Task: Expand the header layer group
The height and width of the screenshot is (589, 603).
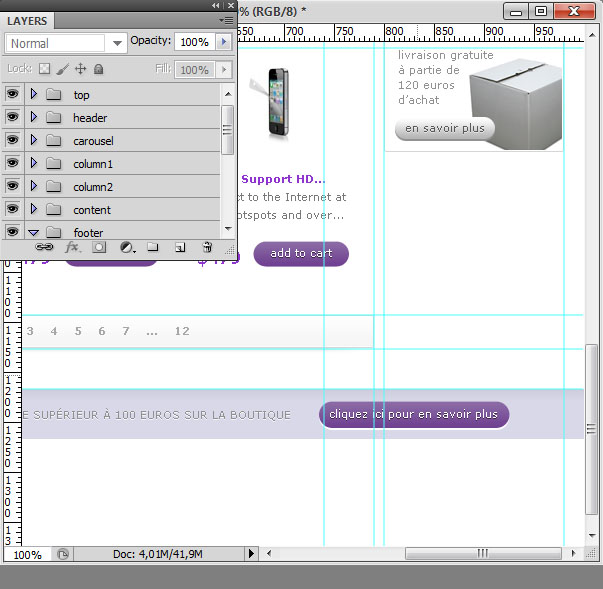Action: 33,117
